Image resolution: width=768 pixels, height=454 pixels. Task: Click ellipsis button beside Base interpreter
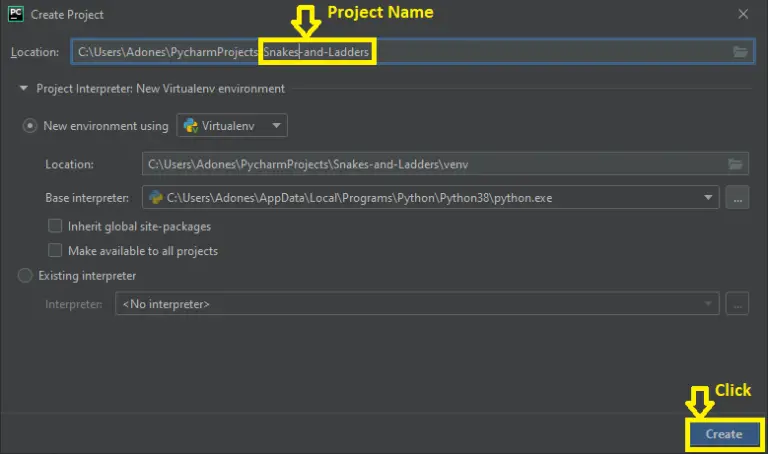[737, 198]
